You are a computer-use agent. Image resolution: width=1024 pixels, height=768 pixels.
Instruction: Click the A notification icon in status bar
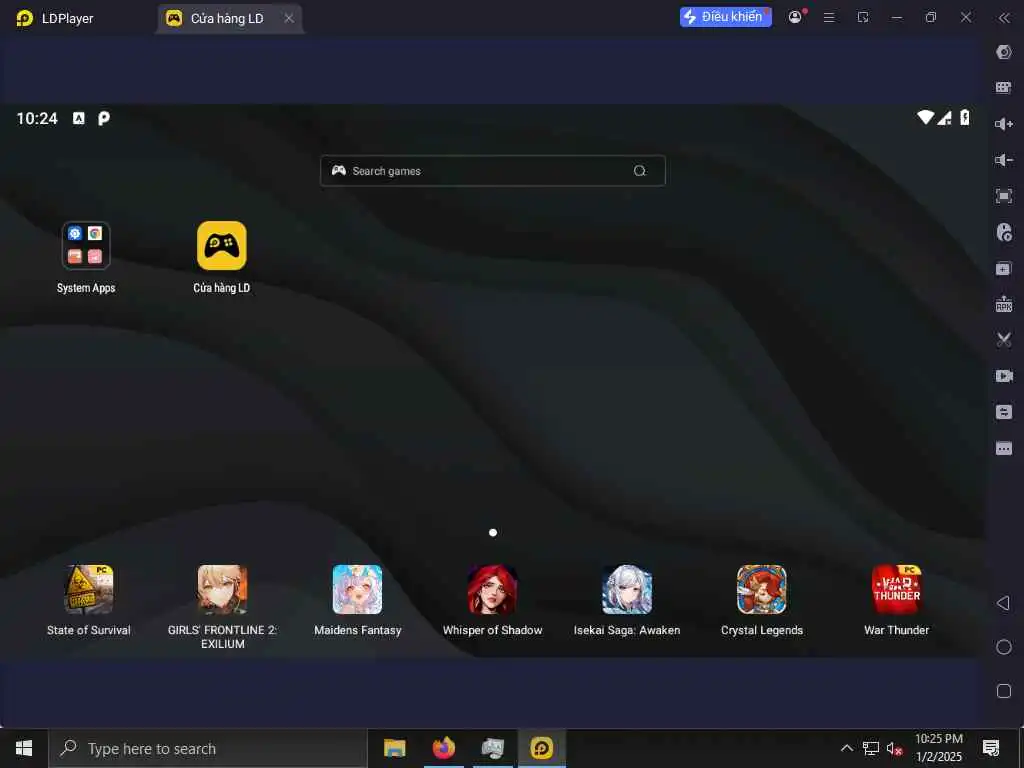tap(78, 118)
